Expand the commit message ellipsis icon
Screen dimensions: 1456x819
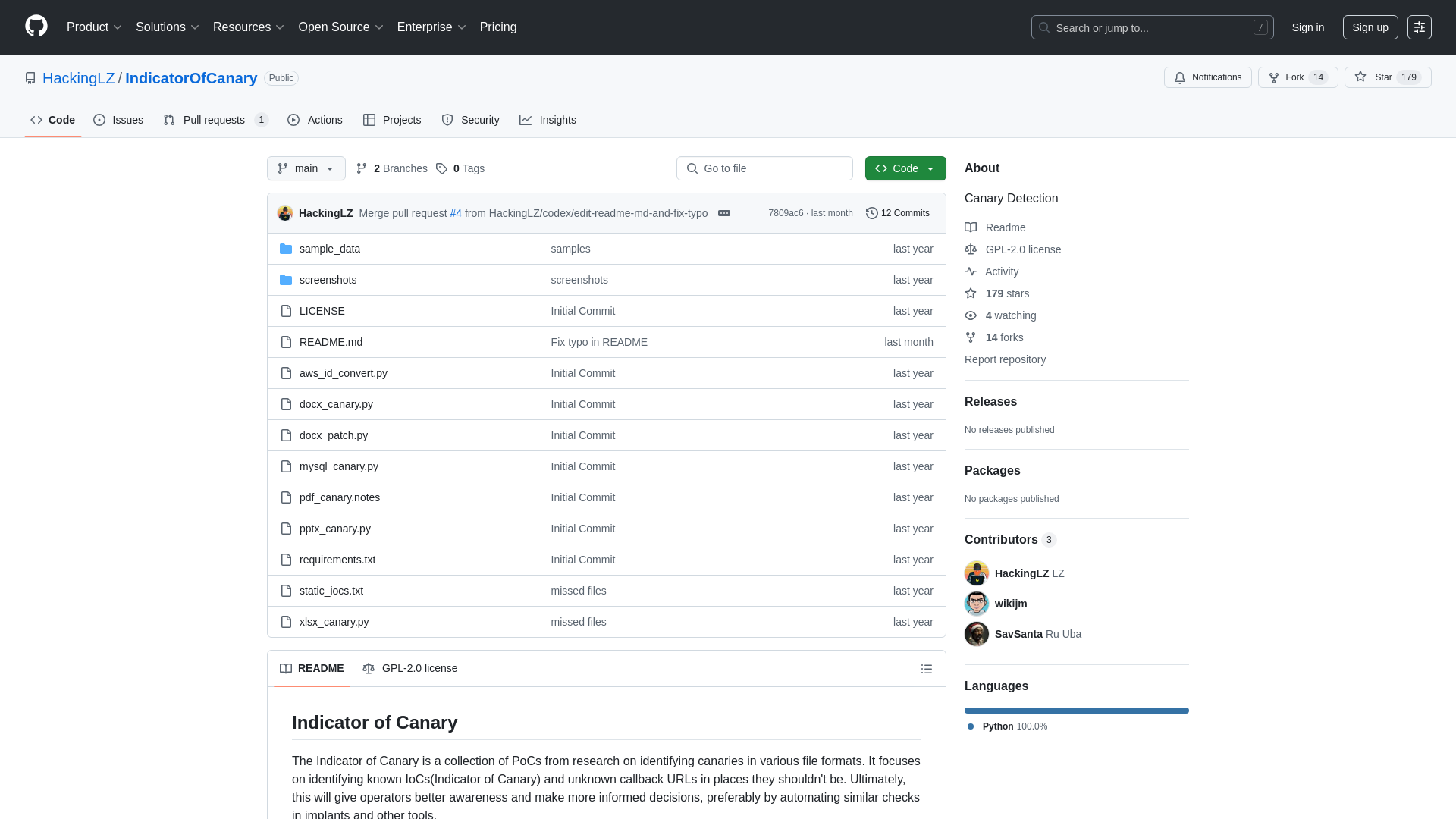[x=724, y=213]
